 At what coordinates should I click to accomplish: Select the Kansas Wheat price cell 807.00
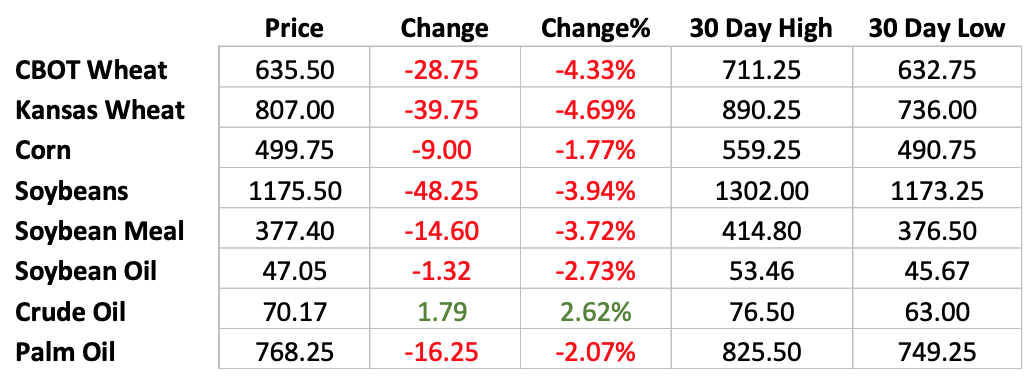click(x=294, y=110)
